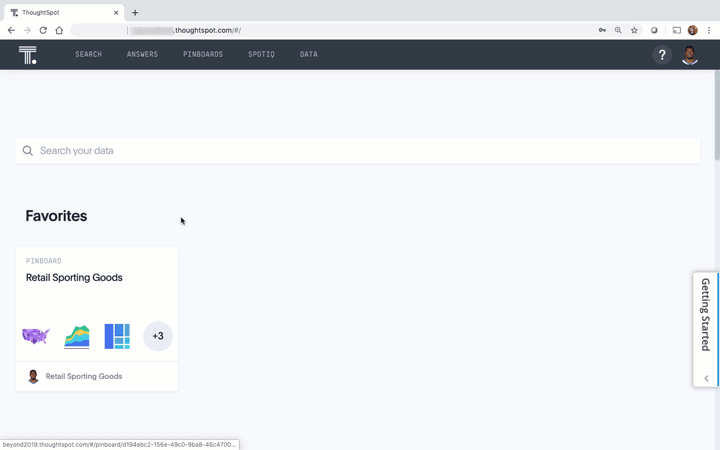Open the DATA nav item
The height and width of the screenshot is (450, 720).
tap(309, 54)
